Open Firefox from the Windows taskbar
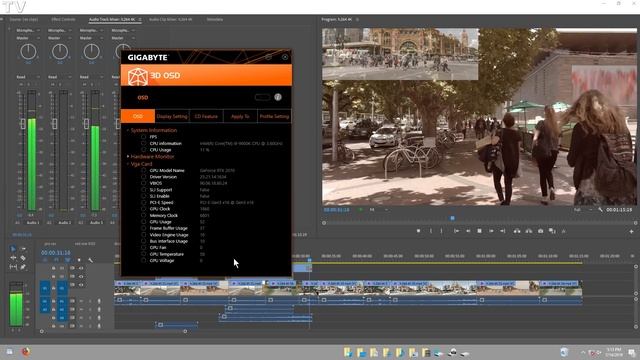 pyautogui.click(x=26, y=351)
